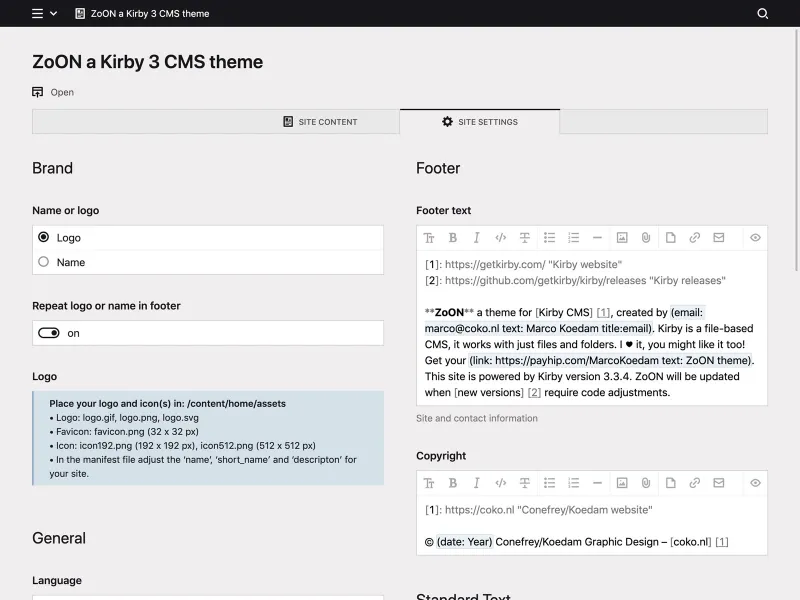Apply italic formatting in the Copyright editor
Image resolution: width=800 pixels, height=600 pixels.
(477, 483)
